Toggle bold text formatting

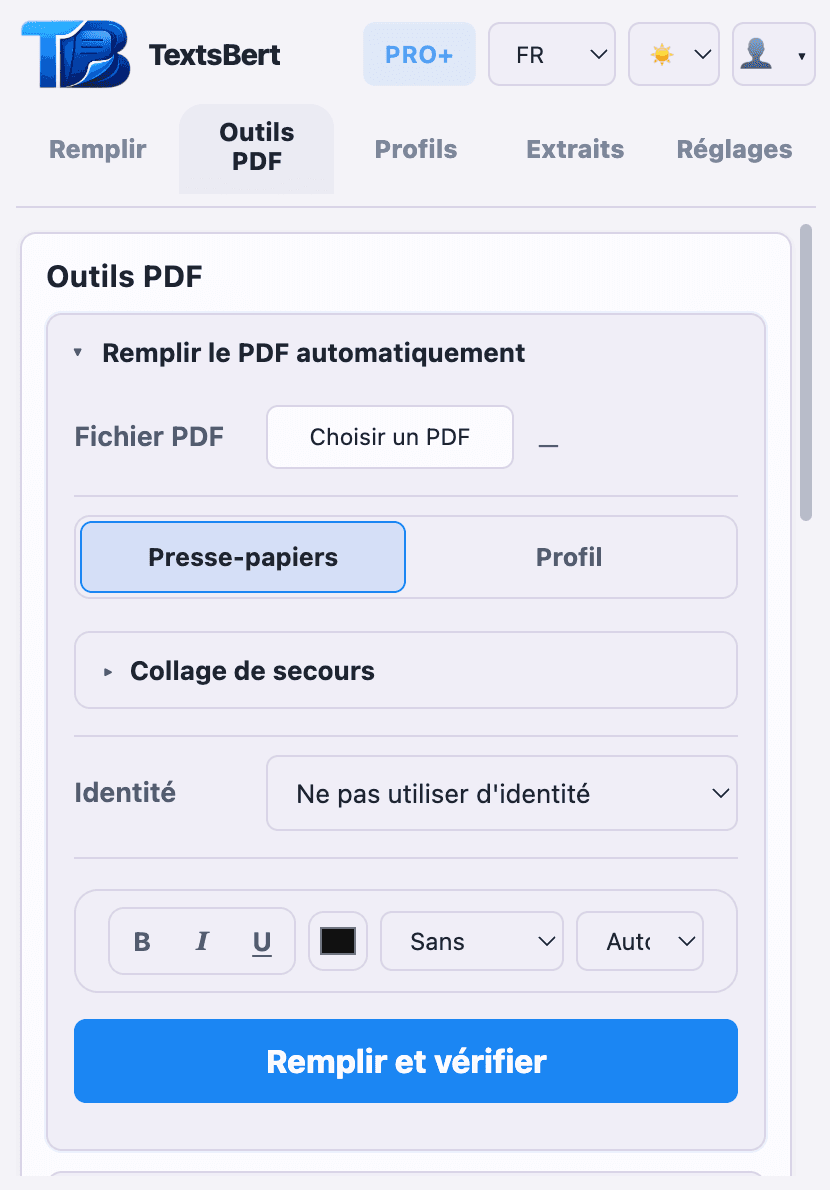(x=142, y=941)
